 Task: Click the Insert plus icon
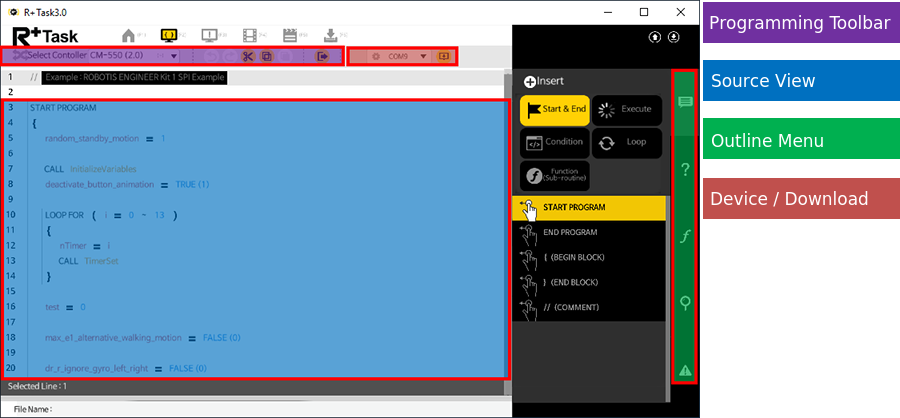tap(530, 82)
